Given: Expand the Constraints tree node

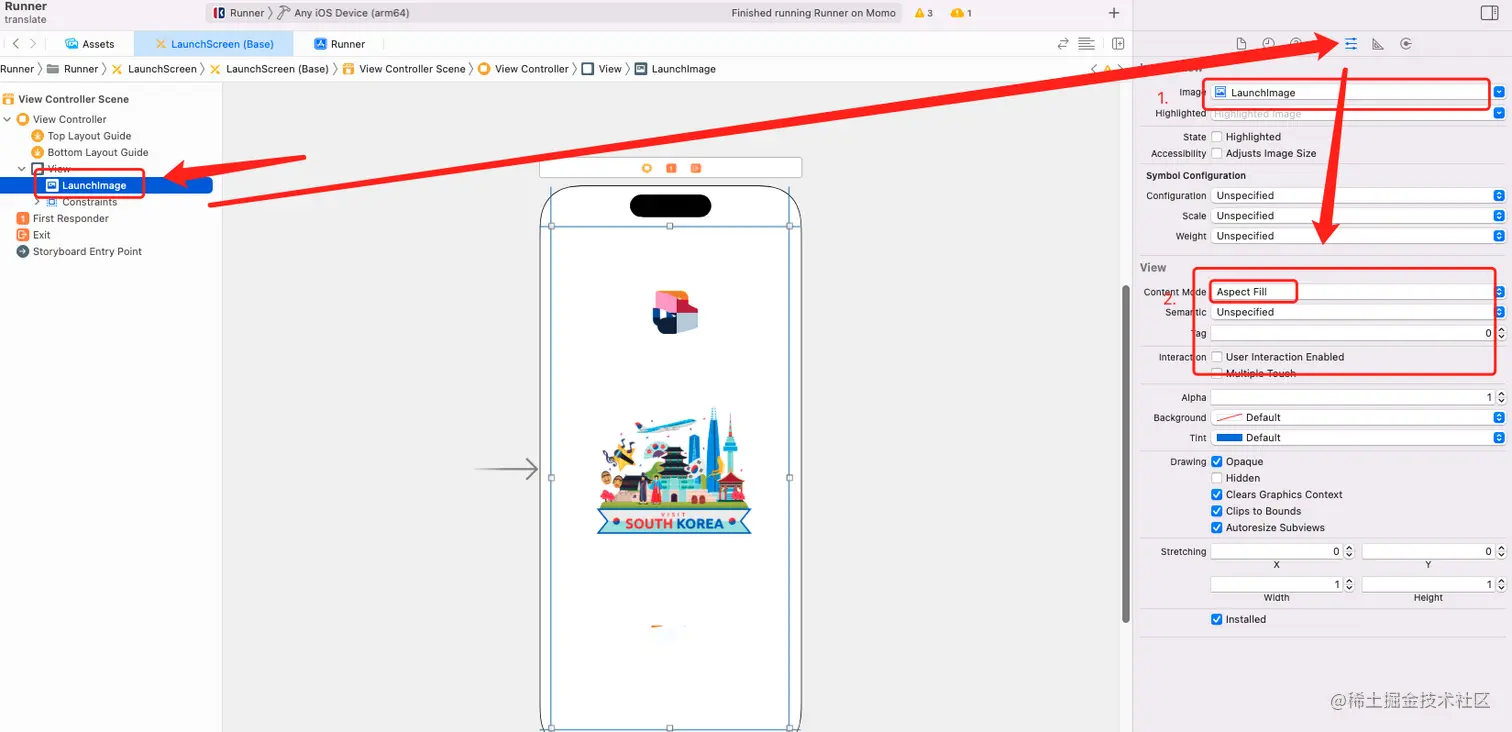Looking at the screenshot, I should click(x=37, y=202).
